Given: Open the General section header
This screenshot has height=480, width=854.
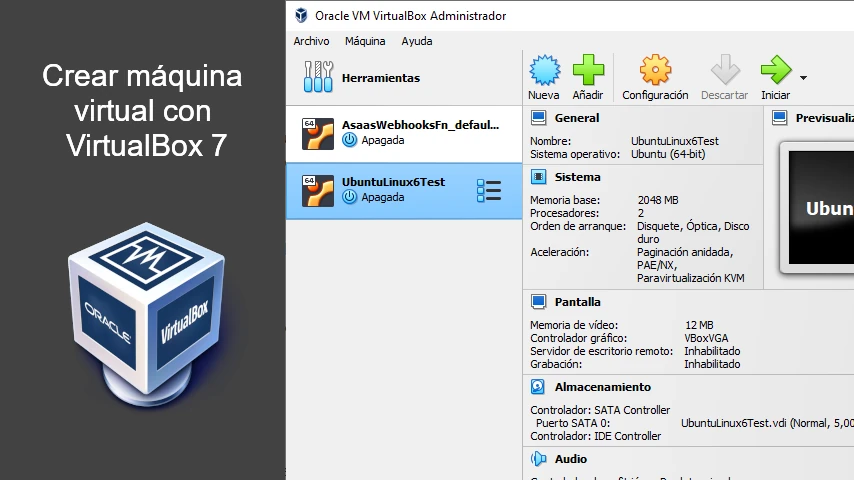Looking at the screenshot, I should 577,118.
